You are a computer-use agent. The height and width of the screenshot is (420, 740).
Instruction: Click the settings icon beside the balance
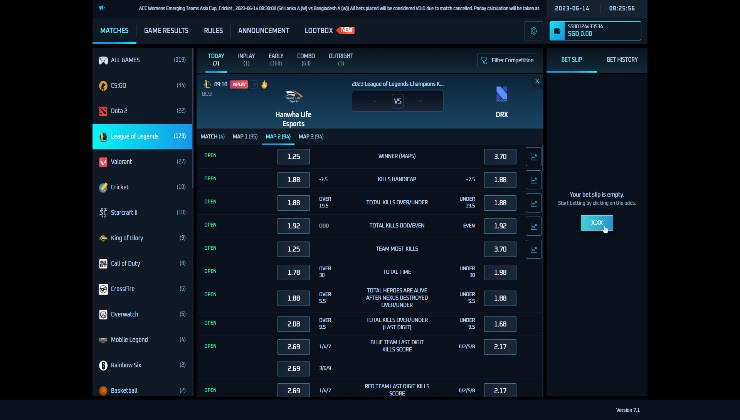(x=534, y=31)
